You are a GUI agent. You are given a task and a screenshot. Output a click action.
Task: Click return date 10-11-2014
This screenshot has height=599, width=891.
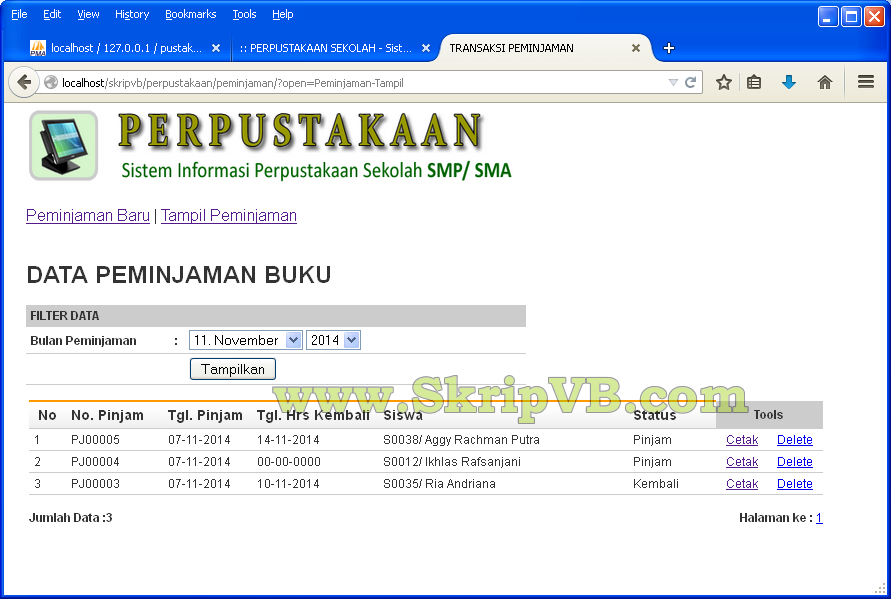(x=288, y=484)
